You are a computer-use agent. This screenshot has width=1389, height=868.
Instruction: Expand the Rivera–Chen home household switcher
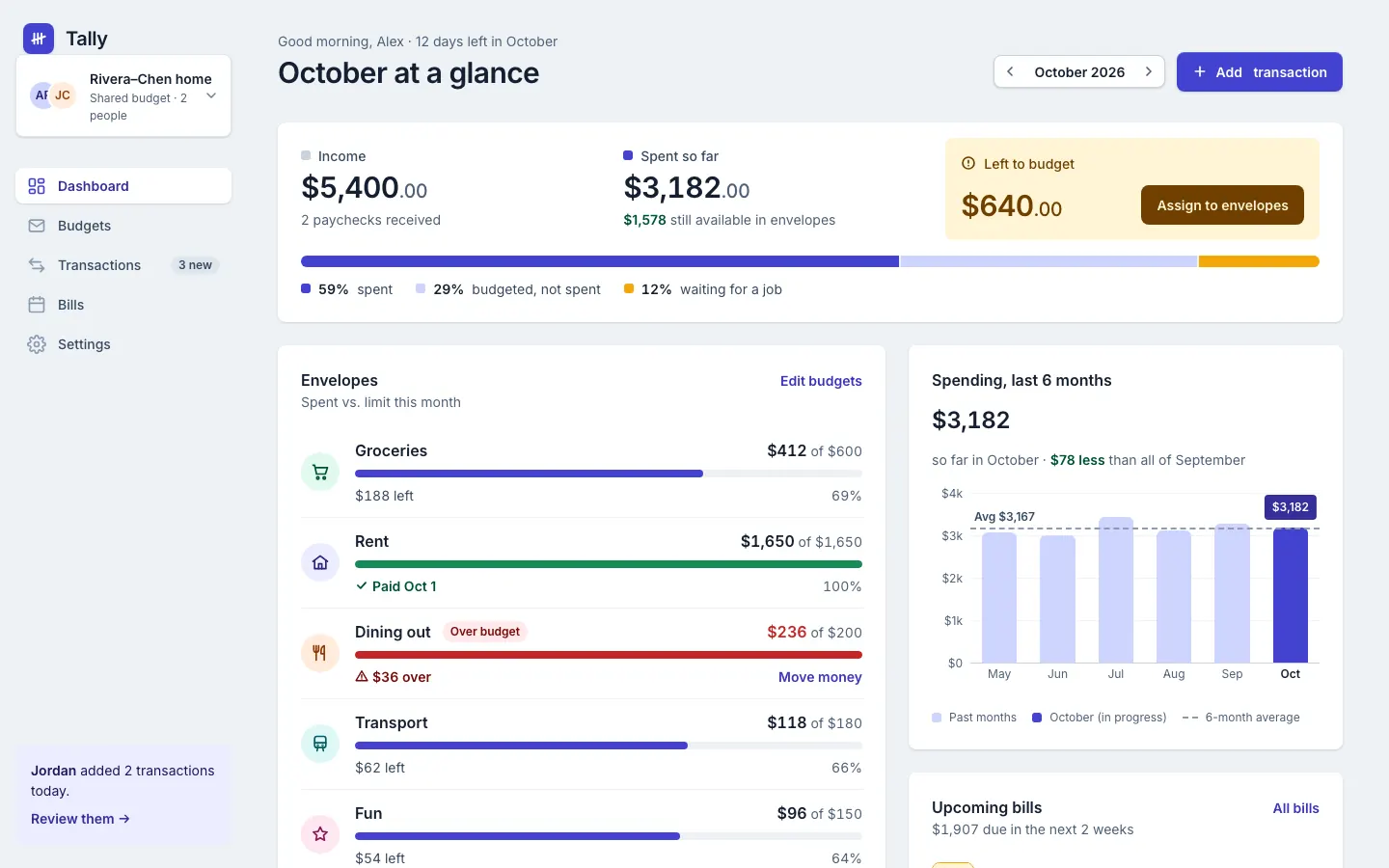tap(123, 95)
